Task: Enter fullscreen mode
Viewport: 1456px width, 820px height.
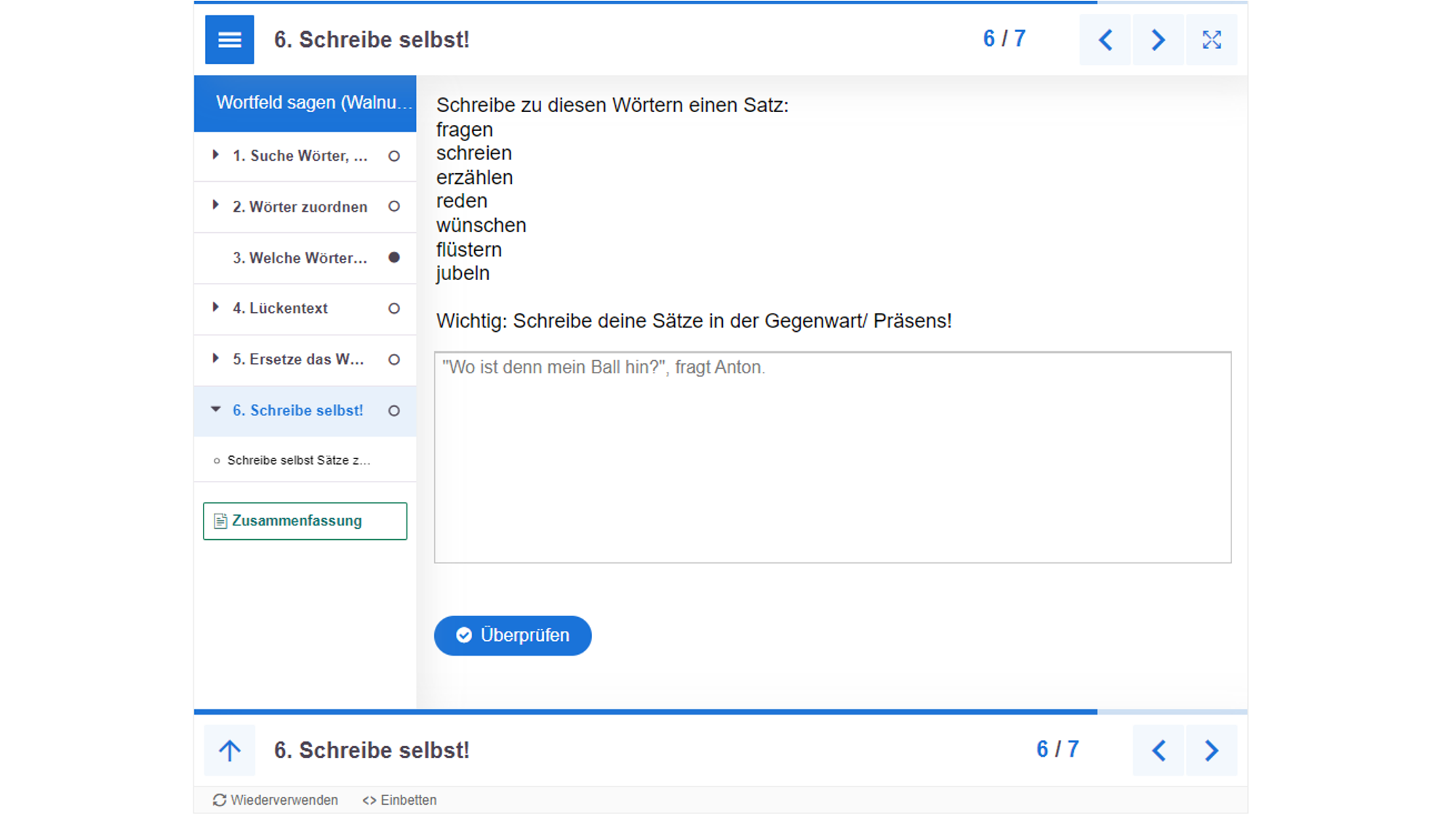Action: 1211,39
